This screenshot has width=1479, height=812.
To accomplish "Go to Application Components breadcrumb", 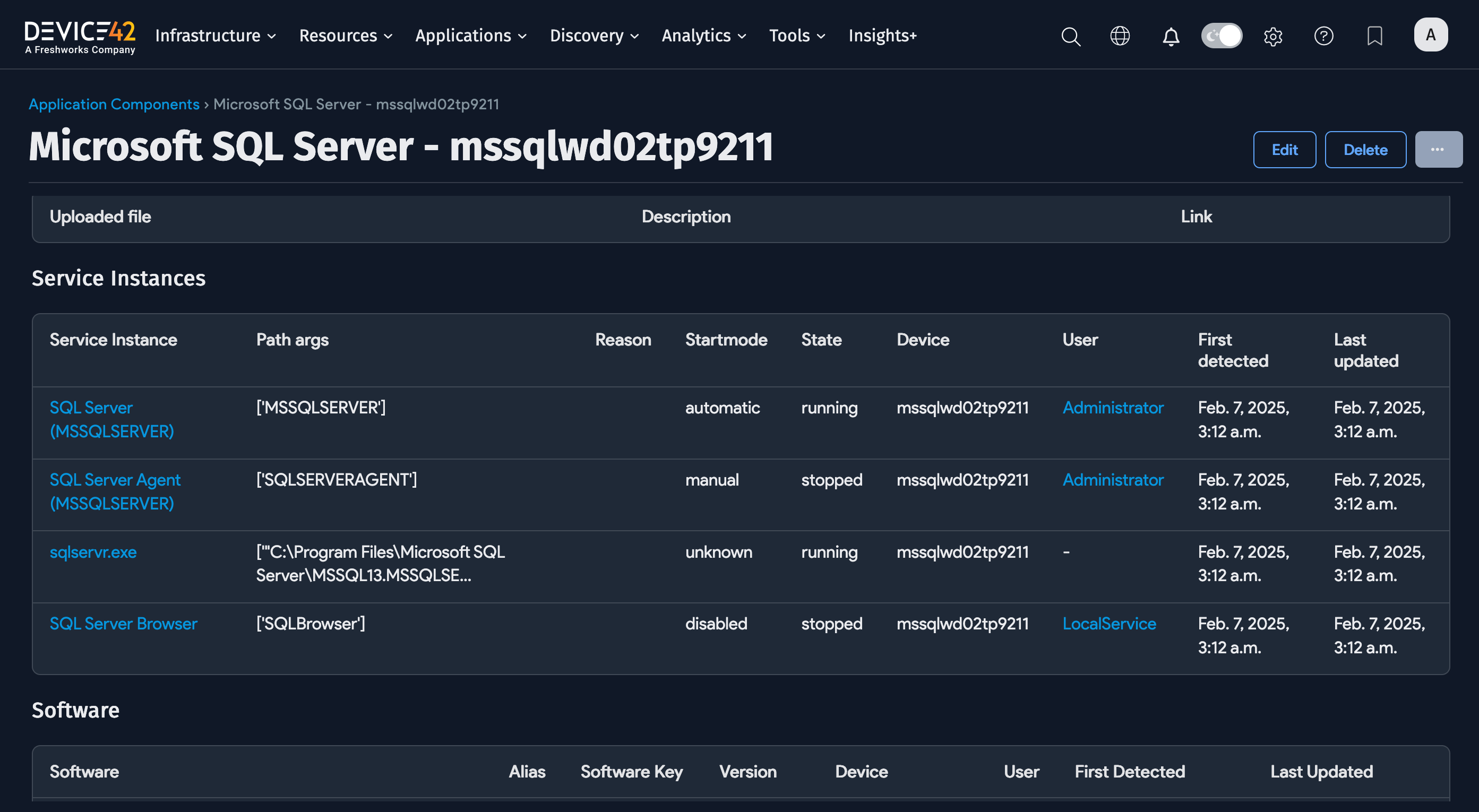I will [114, 105].
